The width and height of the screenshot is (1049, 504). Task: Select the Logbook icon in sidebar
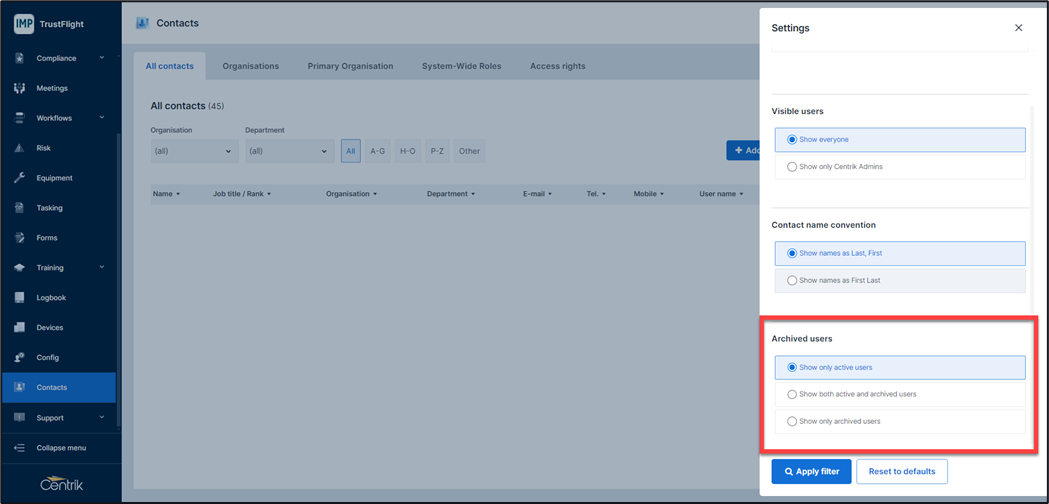coord(19,298)
